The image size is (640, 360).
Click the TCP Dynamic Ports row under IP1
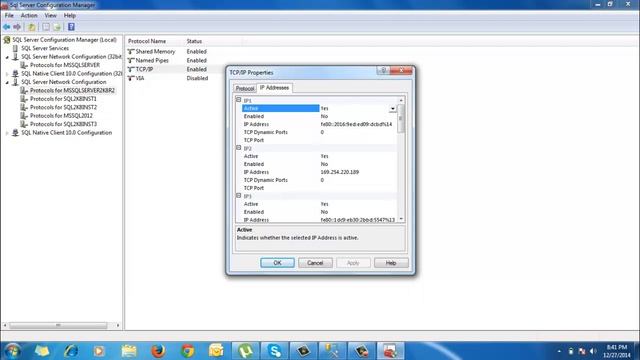[x=320, y=132]
